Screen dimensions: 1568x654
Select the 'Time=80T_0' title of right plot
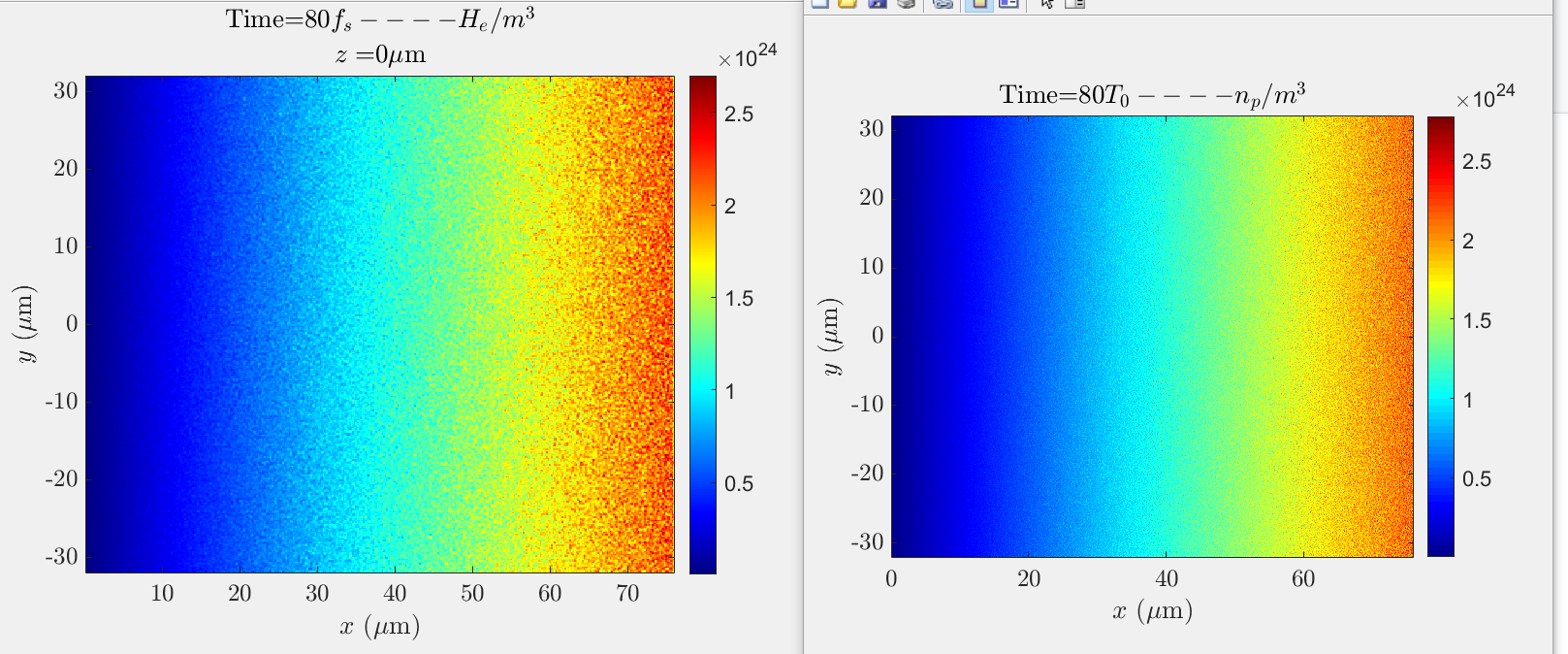click(x=1152, y=95)
